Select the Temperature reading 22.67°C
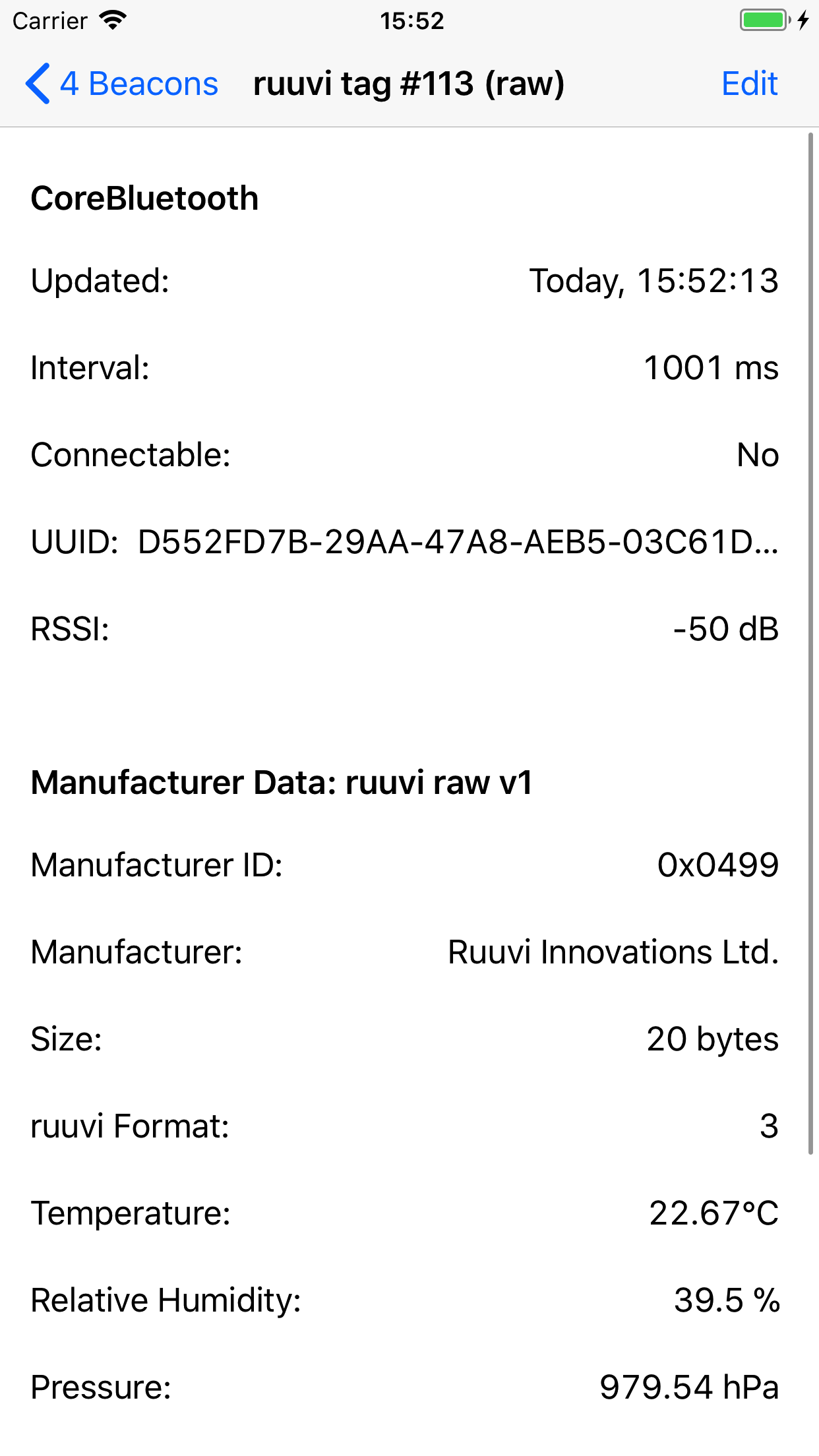The width and height of the screenshot is (819, 1456). coord(713,1213)
